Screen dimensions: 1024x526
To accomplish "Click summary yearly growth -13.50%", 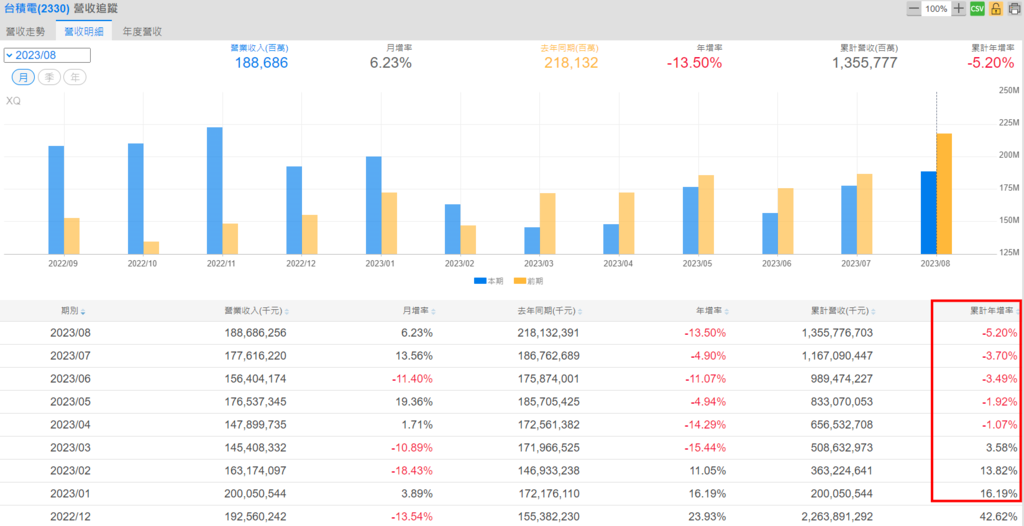I will pos(694,63).
